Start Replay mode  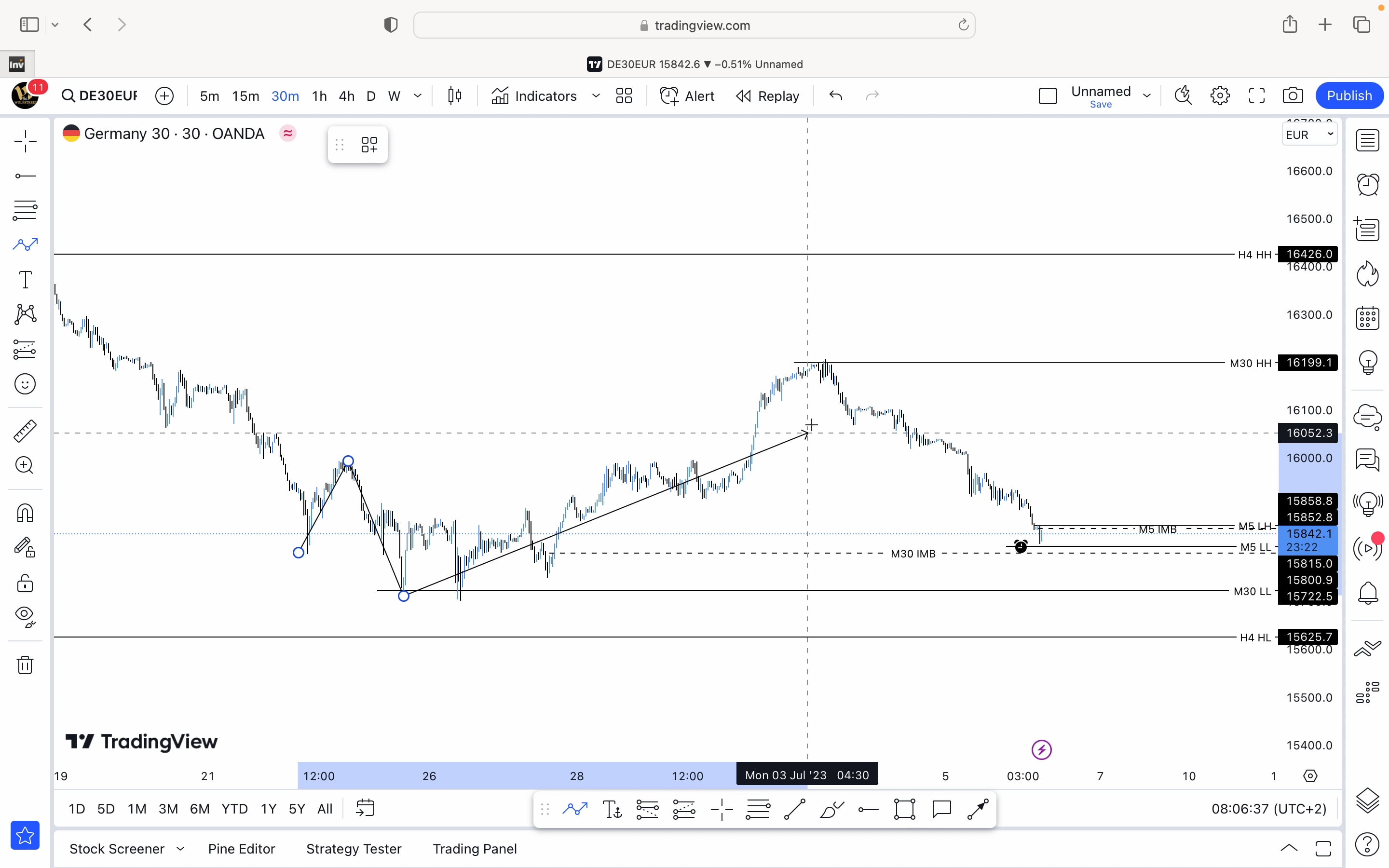pyautogui.click(x=767, y=96)
